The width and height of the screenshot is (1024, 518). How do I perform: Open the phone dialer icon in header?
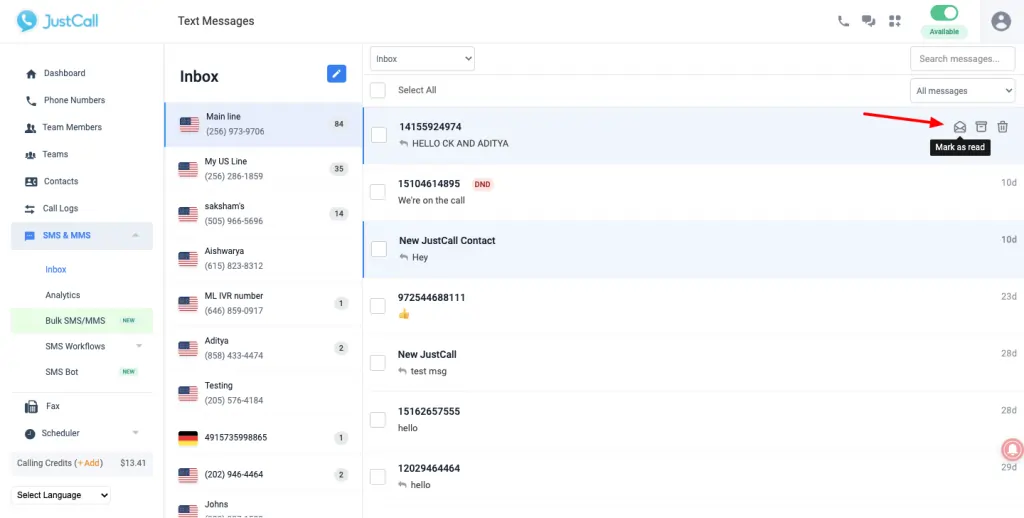point(843,21)
